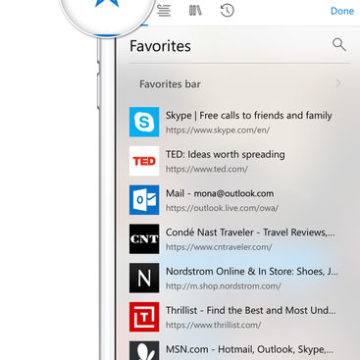The image size is (360, 360).
Task: Click the TED logo icon
Action: [x=144, y=161]
